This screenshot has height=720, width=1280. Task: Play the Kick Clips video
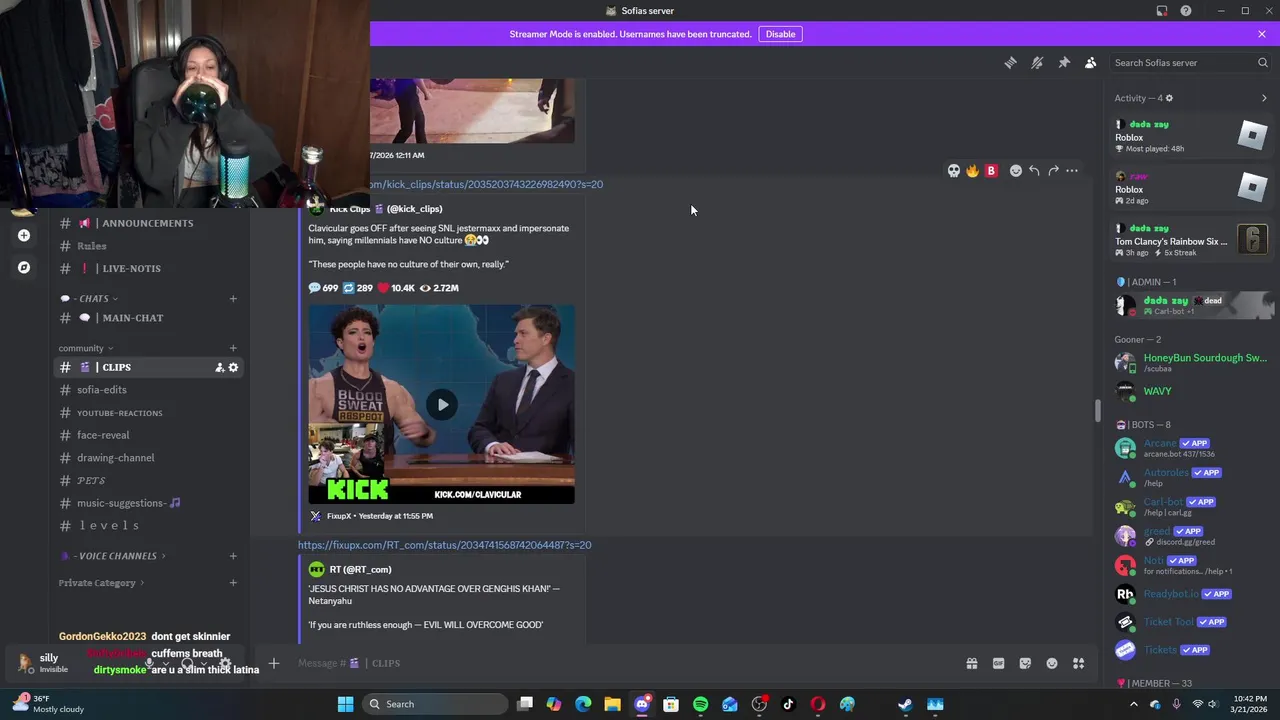coord(442,405)
